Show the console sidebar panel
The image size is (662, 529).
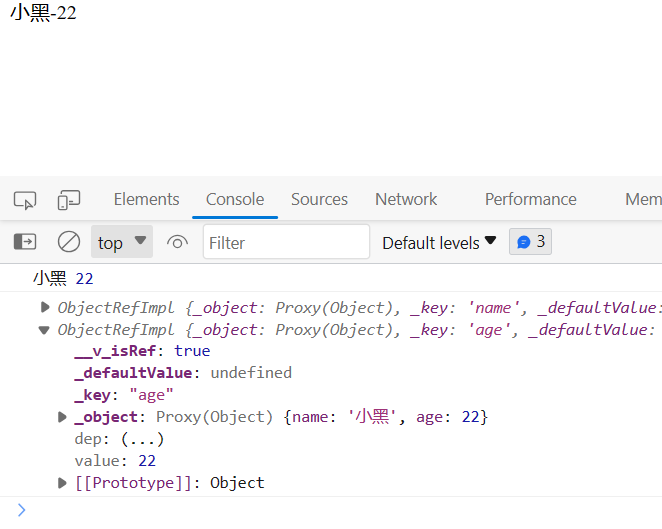(x=25, y=242)
